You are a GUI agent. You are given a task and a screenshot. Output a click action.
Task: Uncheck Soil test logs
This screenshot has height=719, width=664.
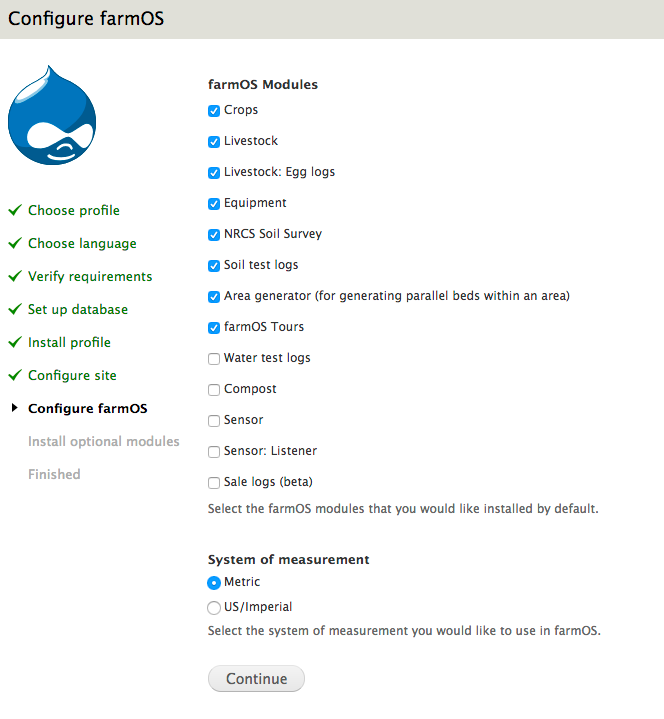[214, 266]
